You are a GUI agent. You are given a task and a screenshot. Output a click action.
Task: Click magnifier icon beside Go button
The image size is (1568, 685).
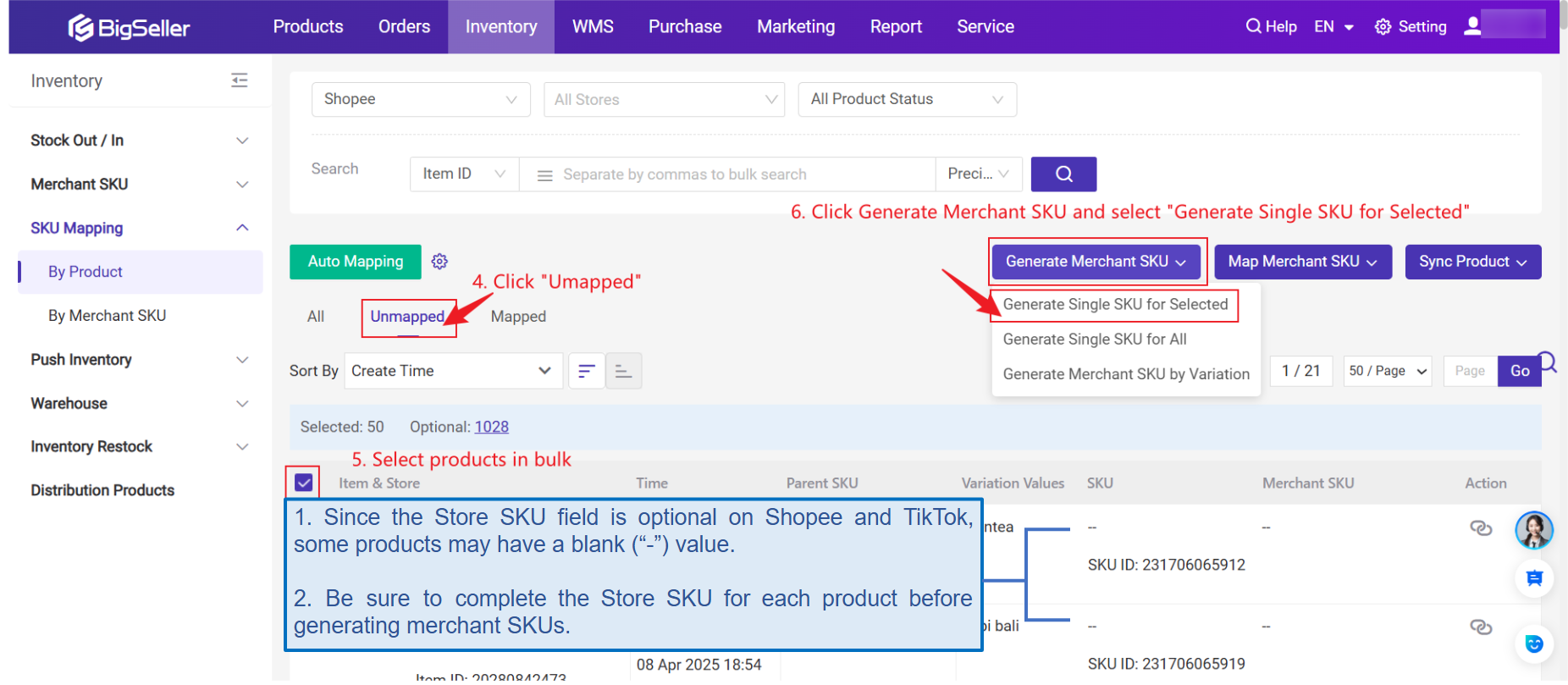(x=1549, y=362)
